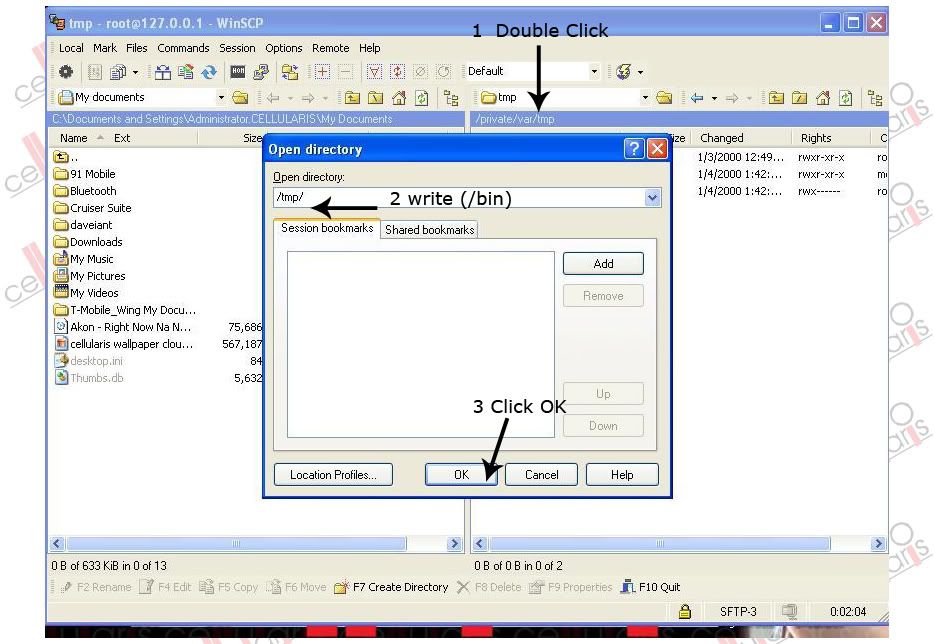This screenshot has width=934, height=644.
Task: Click the local Home directory icon
Action: (398, 98)
